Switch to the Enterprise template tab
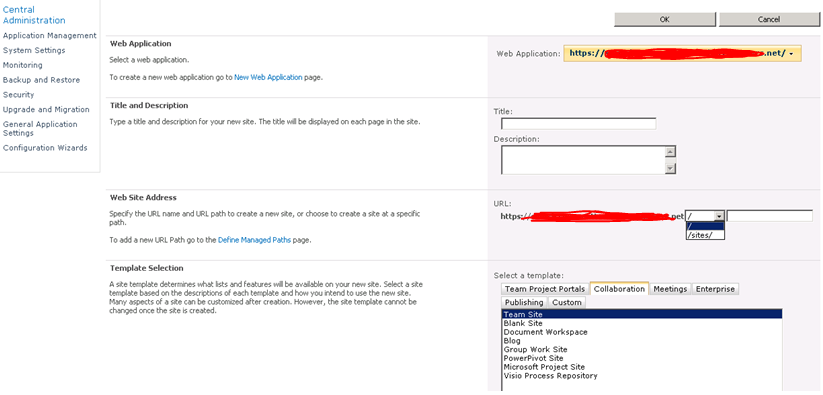Screen dimensions: 823x395 (x=716, y=289)
